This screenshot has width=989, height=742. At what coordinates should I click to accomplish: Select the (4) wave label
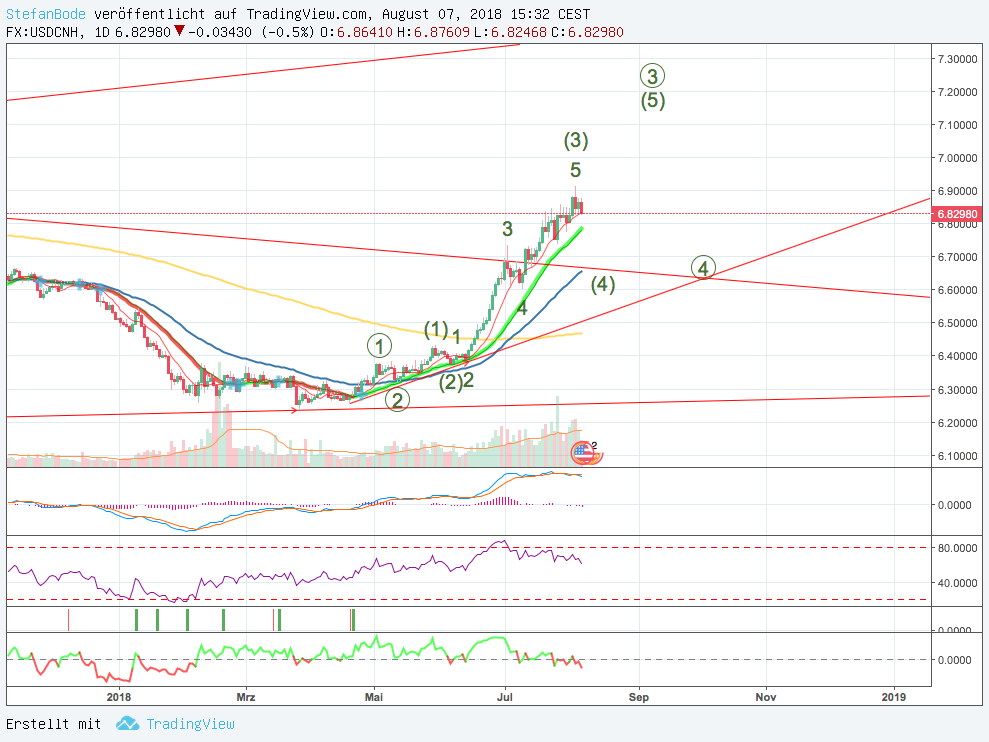(603, 285)
